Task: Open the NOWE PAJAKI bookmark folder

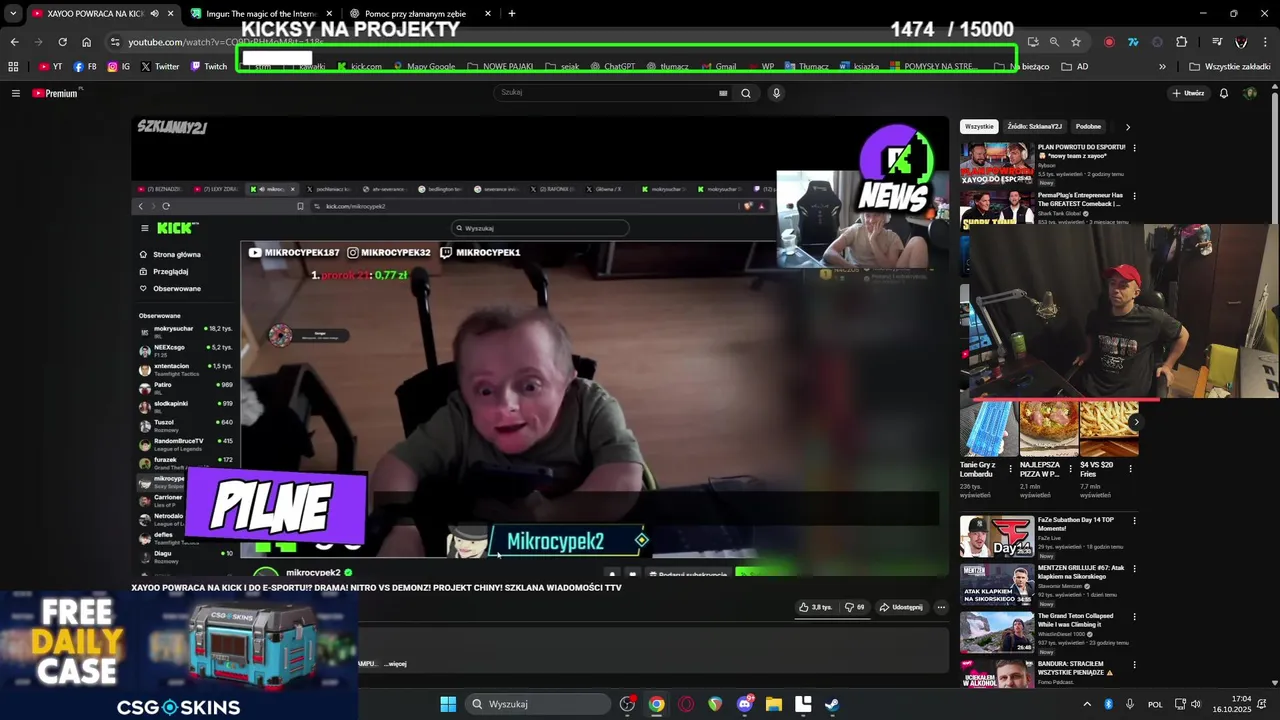Action: pos(500,67)
